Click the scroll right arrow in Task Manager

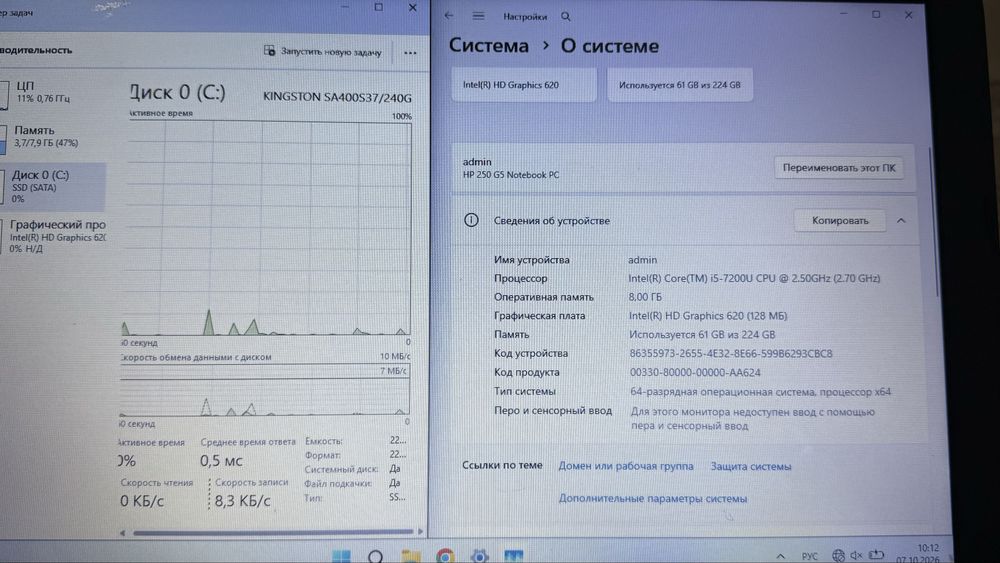[x=420, y=531]
